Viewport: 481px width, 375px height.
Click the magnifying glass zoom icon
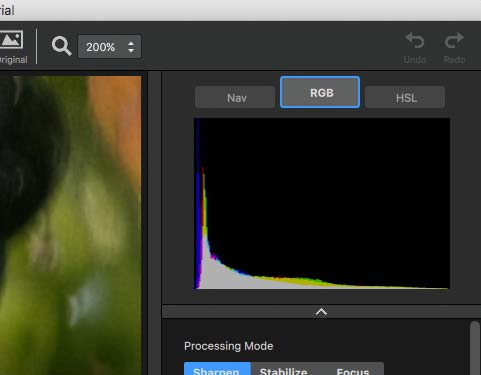62,46
